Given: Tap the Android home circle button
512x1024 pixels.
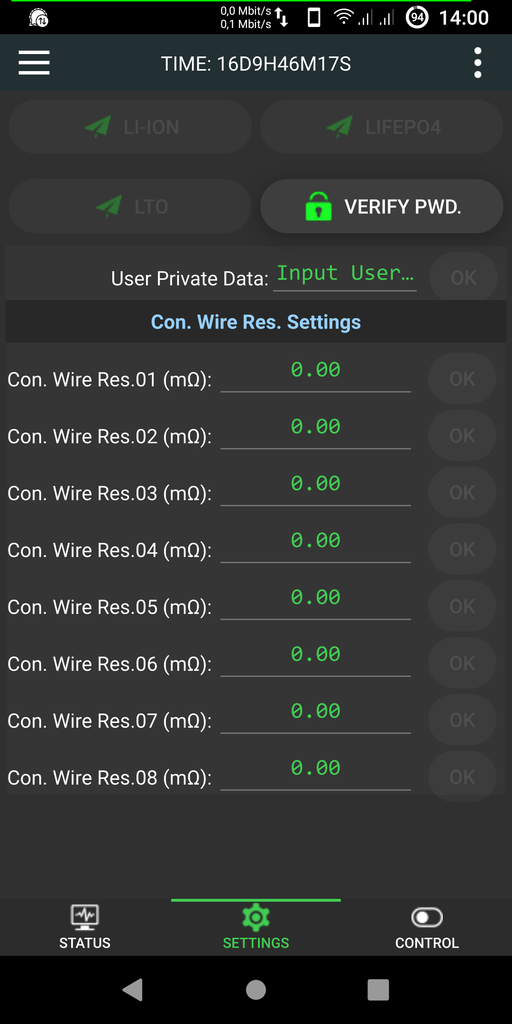Looking at the screenshot, I should (x=256, y=990).
